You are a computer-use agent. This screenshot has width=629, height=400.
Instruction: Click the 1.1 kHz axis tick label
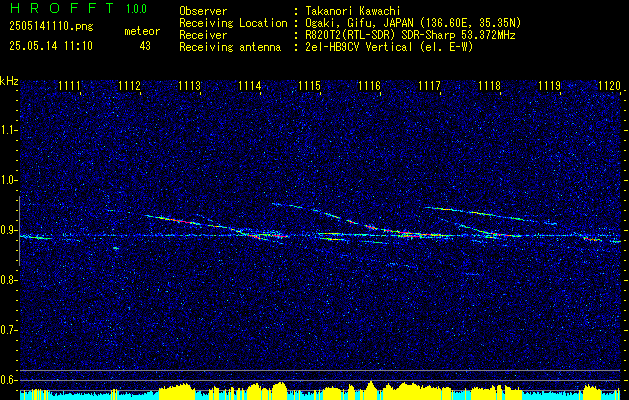pyautogui.click(x=9, y=130)
